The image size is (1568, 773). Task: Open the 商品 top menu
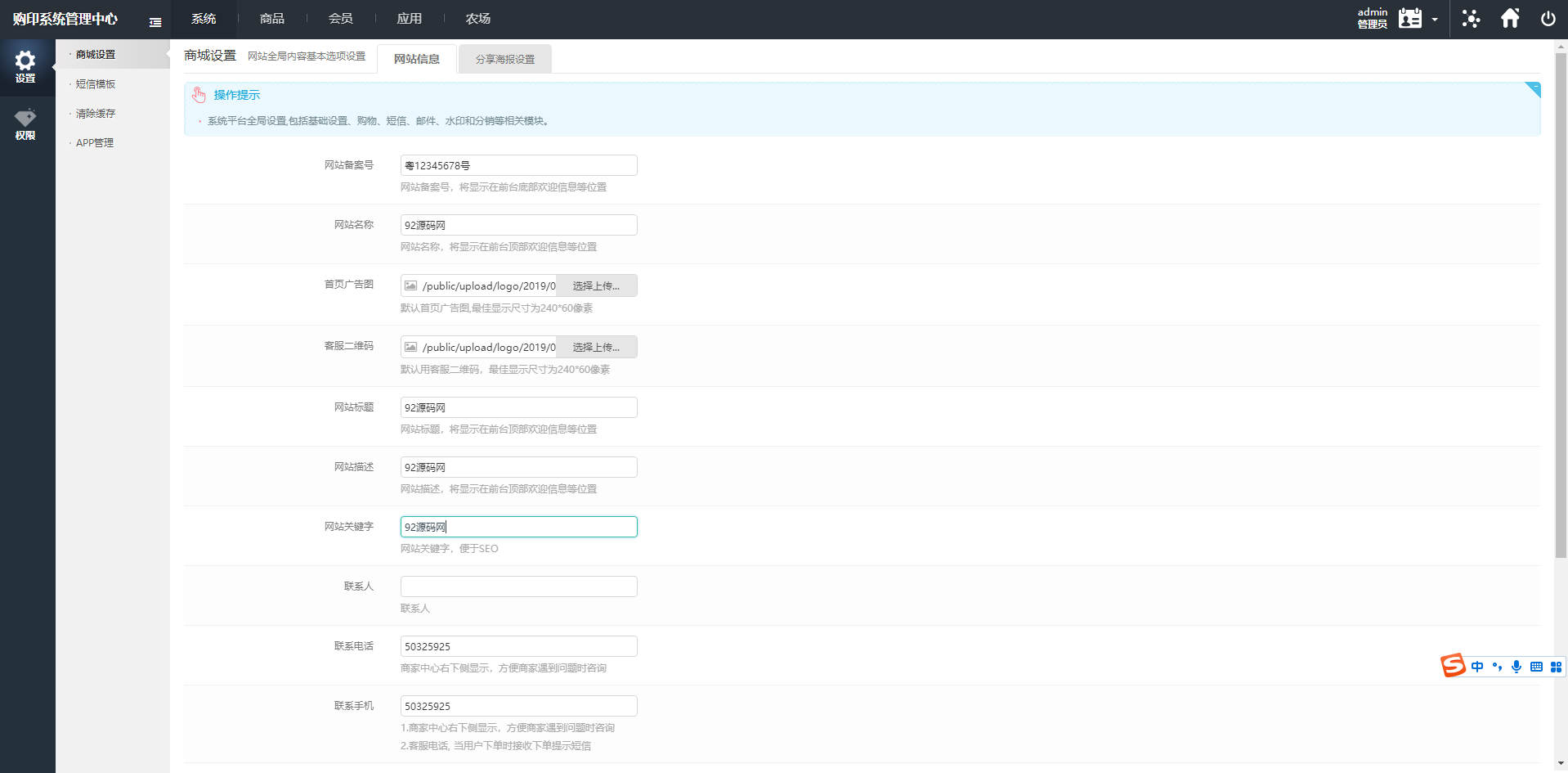[272, 19]
